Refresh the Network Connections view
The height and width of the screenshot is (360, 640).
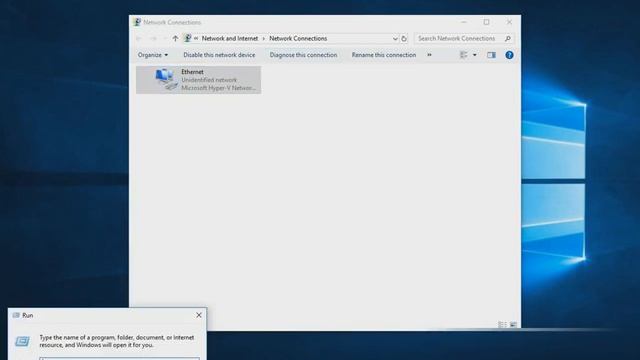pyautogui.click(x=404, y=39)
